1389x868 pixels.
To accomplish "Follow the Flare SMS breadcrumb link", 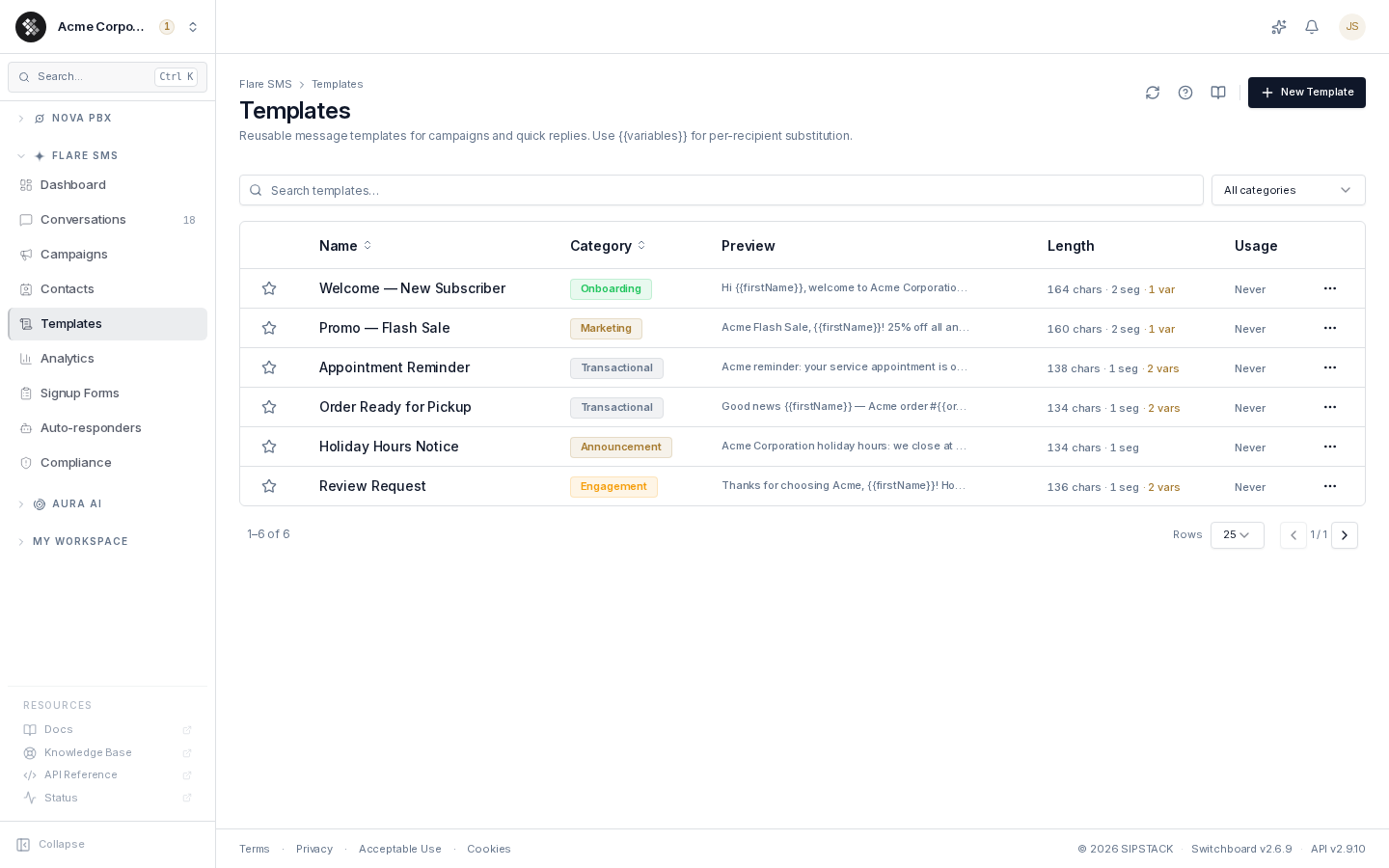I will click(265, 85).
